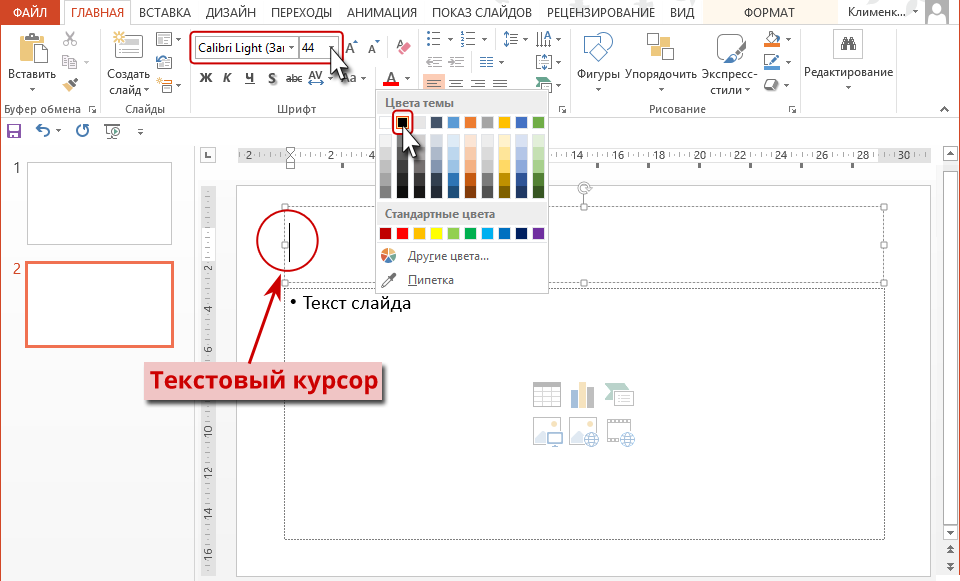Insert a table via placeholder icon
Viewport: 960px width, 581px height.
coord(547,395)
